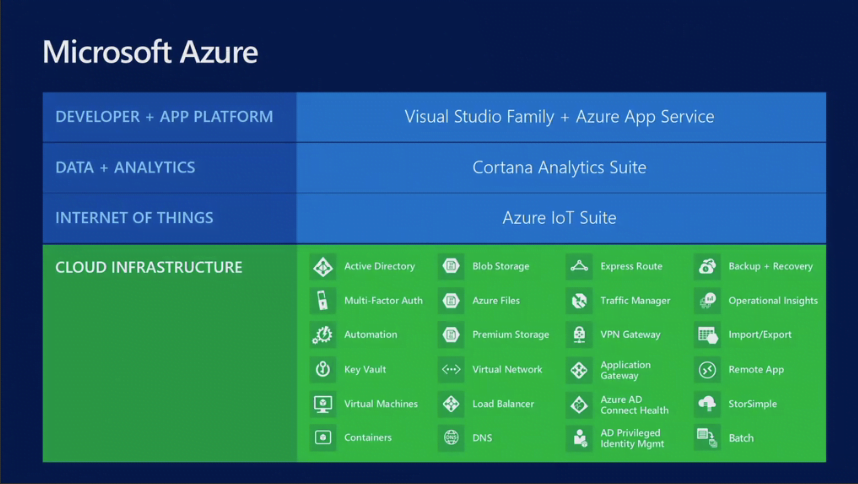Click the AD Privileged Identity Mgmt icon
Screen dimensions: 858x484
pos(579,438)
